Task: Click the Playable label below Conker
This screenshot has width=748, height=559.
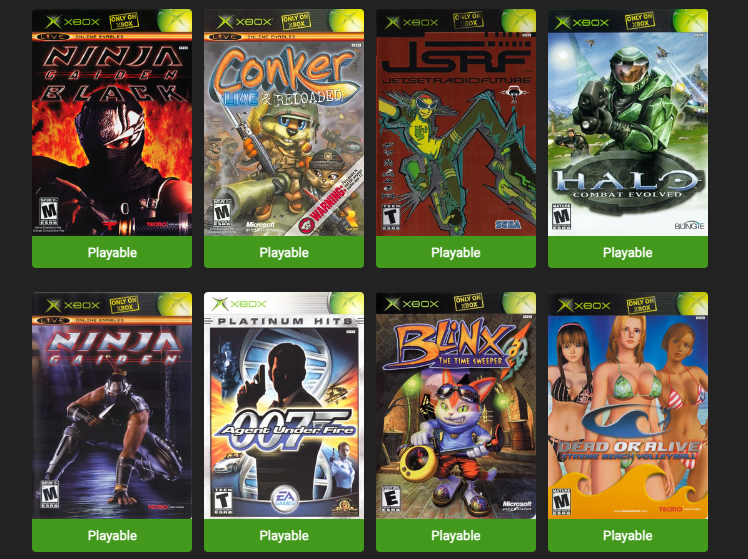Action: pos(284,252)
